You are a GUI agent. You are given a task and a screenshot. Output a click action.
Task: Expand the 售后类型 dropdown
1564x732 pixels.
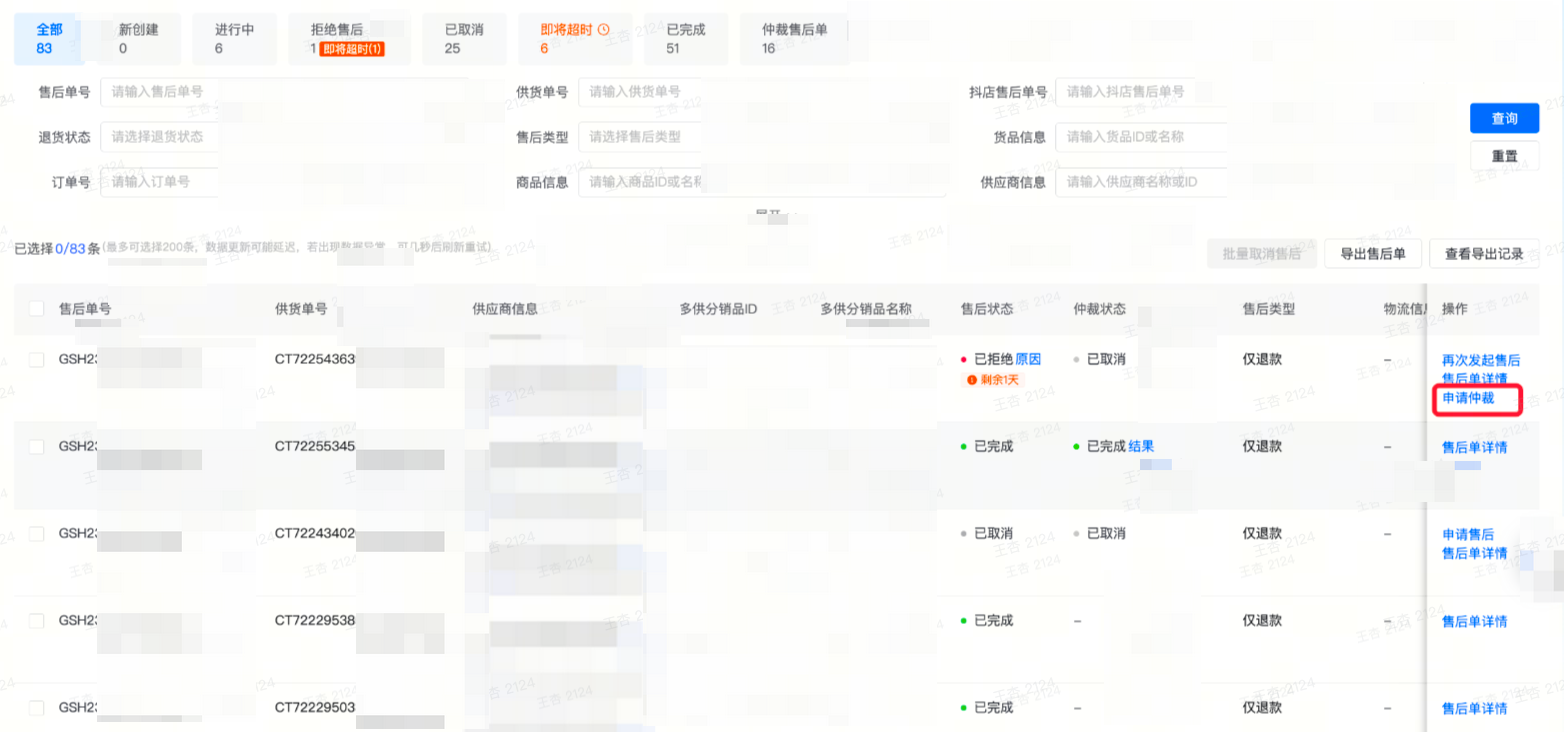[x=640, y=137]
